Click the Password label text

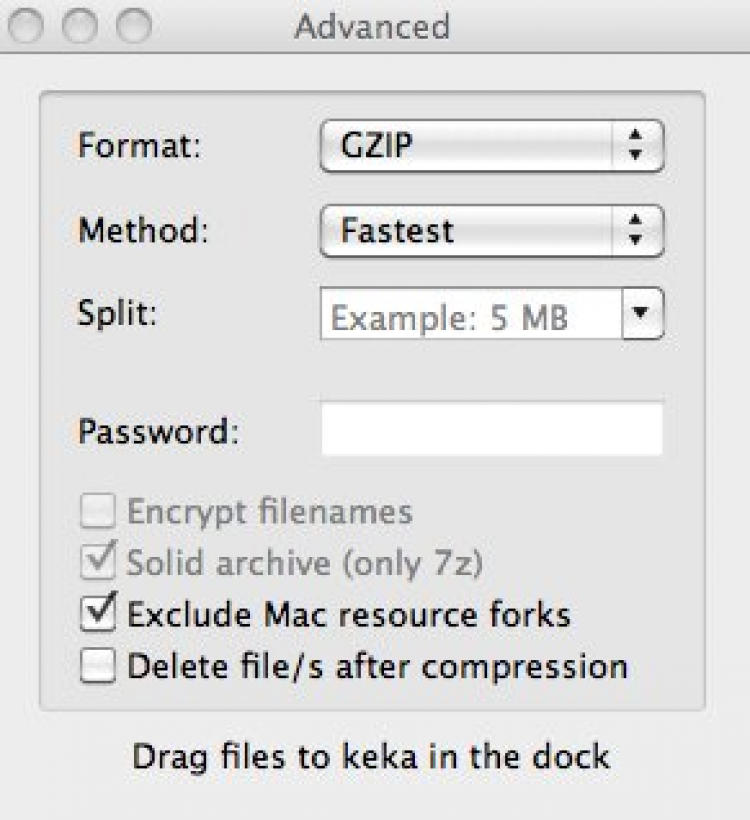click(158, 432)
